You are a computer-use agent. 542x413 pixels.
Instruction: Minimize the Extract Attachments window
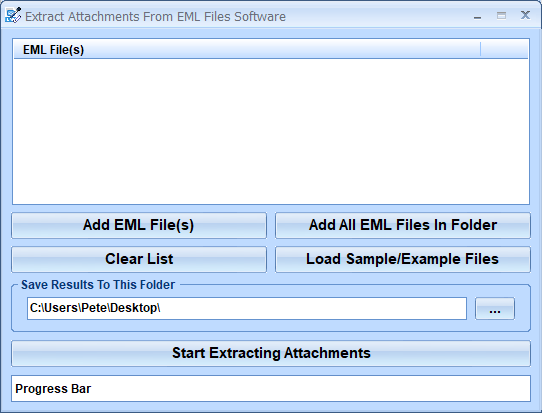pyautogui.click(x=477, y=16)
